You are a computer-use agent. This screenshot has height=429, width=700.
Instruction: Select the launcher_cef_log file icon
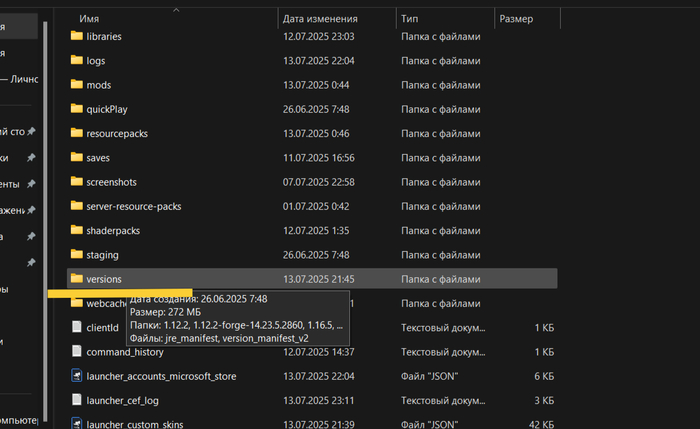pos(76,400)
